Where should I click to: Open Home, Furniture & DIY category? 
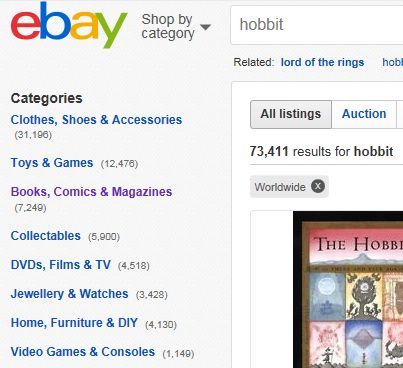pos(74,323)
